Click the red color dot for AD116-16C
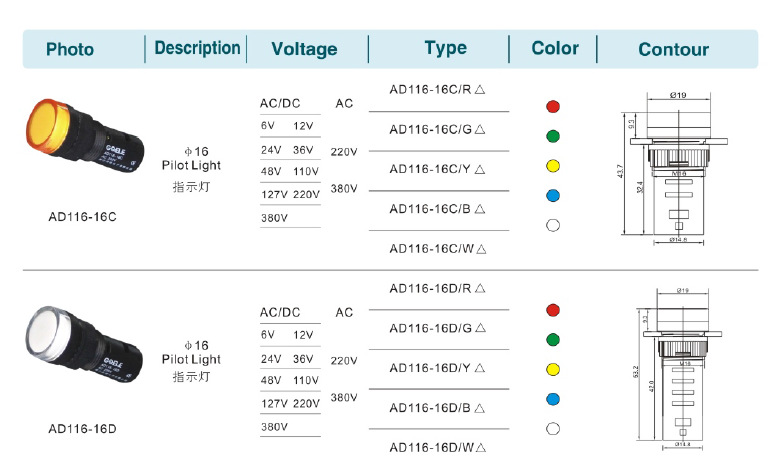The width and height of the screenshot is (771, 466). [553, 106]
